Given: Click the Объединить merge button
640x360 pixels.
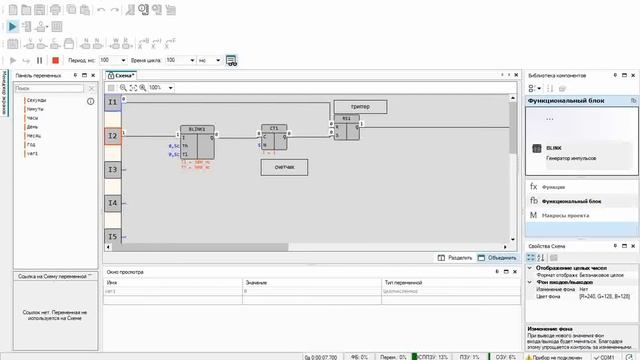Looking at the screenshot, I should pyautogui.click(x=497, y=258).
